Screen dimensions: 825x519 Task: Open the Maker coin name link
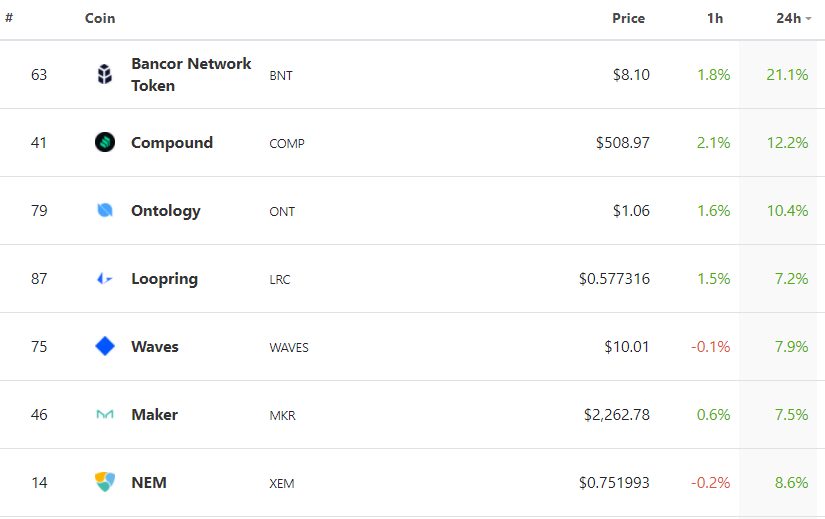pyautogui.click(x=154, y=415)
